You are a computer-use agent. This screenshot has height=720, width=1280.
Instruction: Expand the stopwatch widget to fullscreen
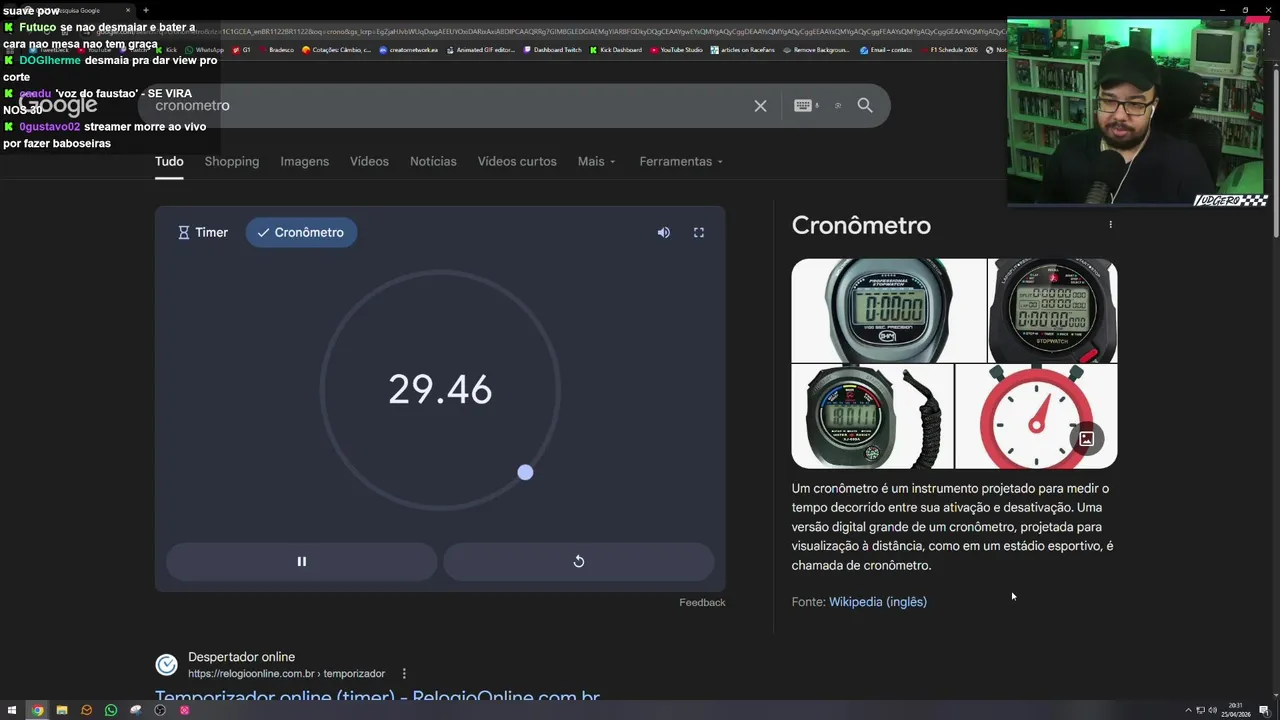pyautogui.click(x=699, y=232)
